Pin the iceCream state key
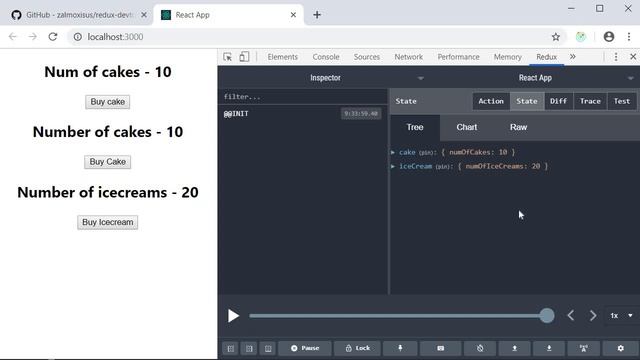 (443, 167)
